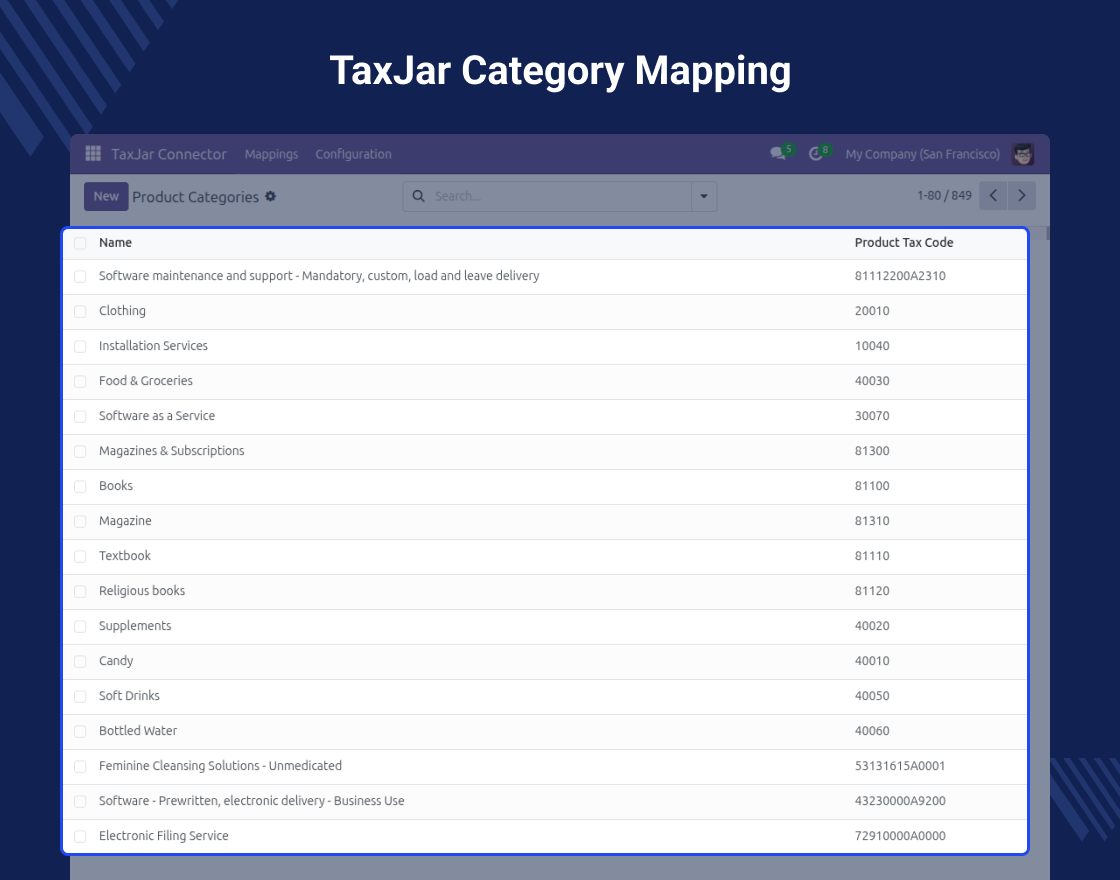Click the Product Categories breadcrumb title

[195, 197]
